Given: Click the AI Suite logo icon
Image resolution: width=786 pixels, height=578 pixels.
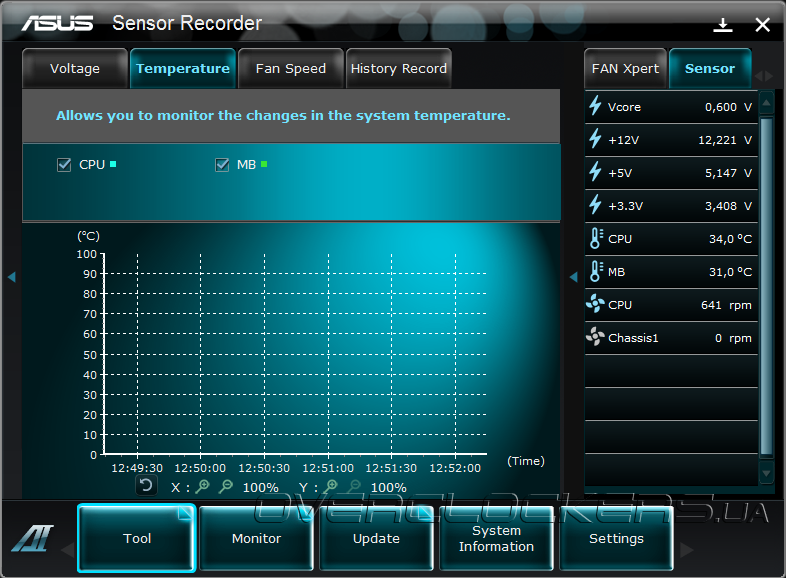Looking at the screenshot, I should [32, 538].
